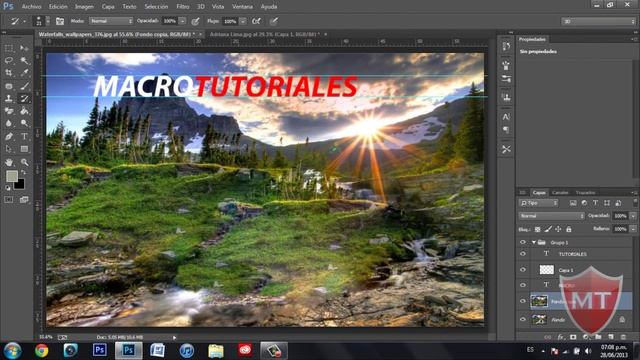
Task: Select the Zoom tool in the toolbox
Action: pos(24,162)
